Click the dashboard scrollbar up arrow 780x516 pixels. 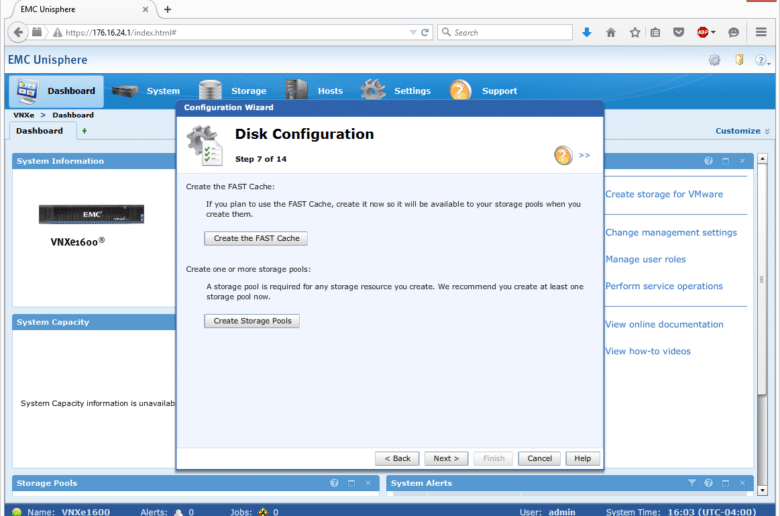click(x=762, y=159)
